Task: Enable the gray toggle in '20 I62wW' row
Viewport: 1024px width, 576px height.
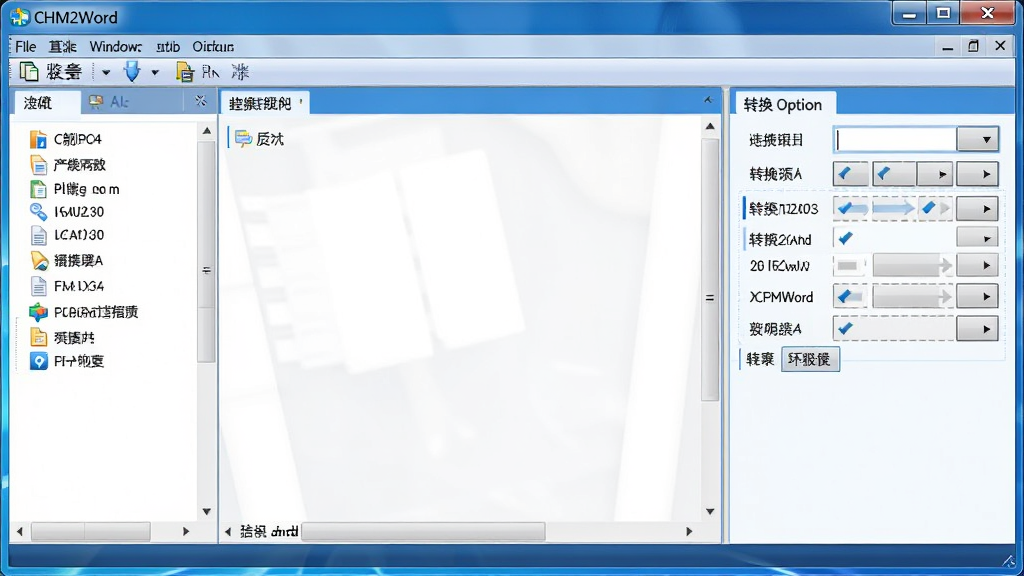Action: (849, 266)
